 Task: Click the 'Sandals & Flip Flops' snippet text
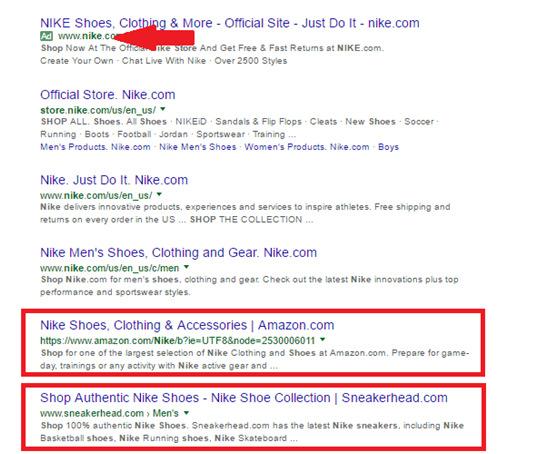258,122
